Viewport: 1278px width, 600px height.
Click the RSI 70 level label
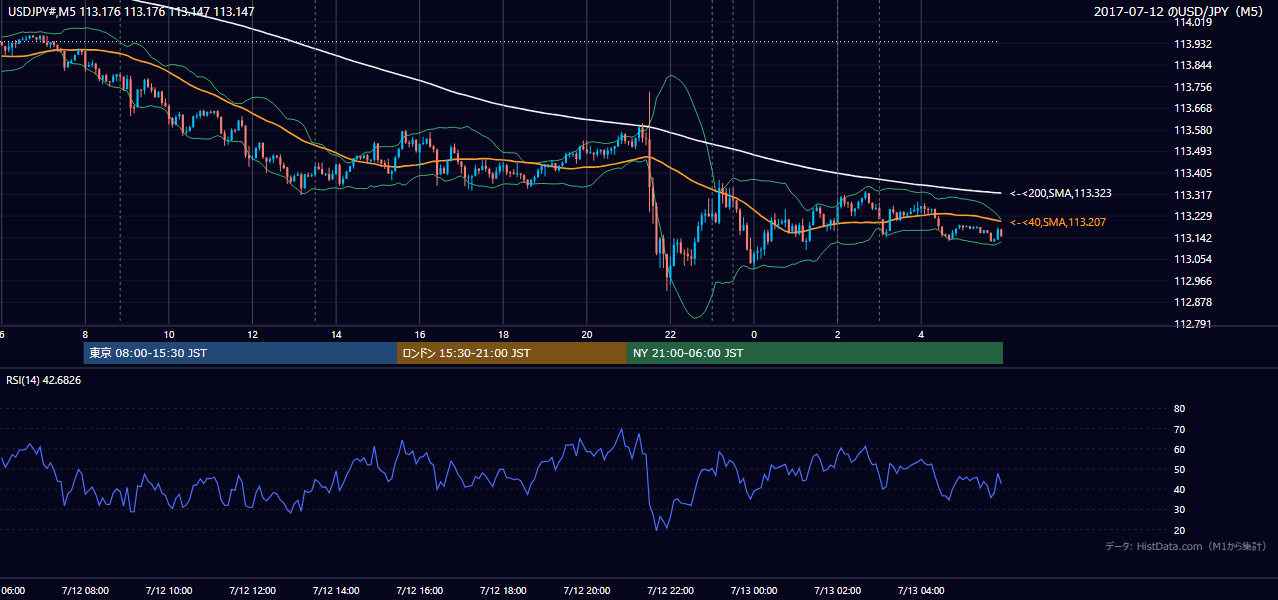click(x=1179, y=429)
